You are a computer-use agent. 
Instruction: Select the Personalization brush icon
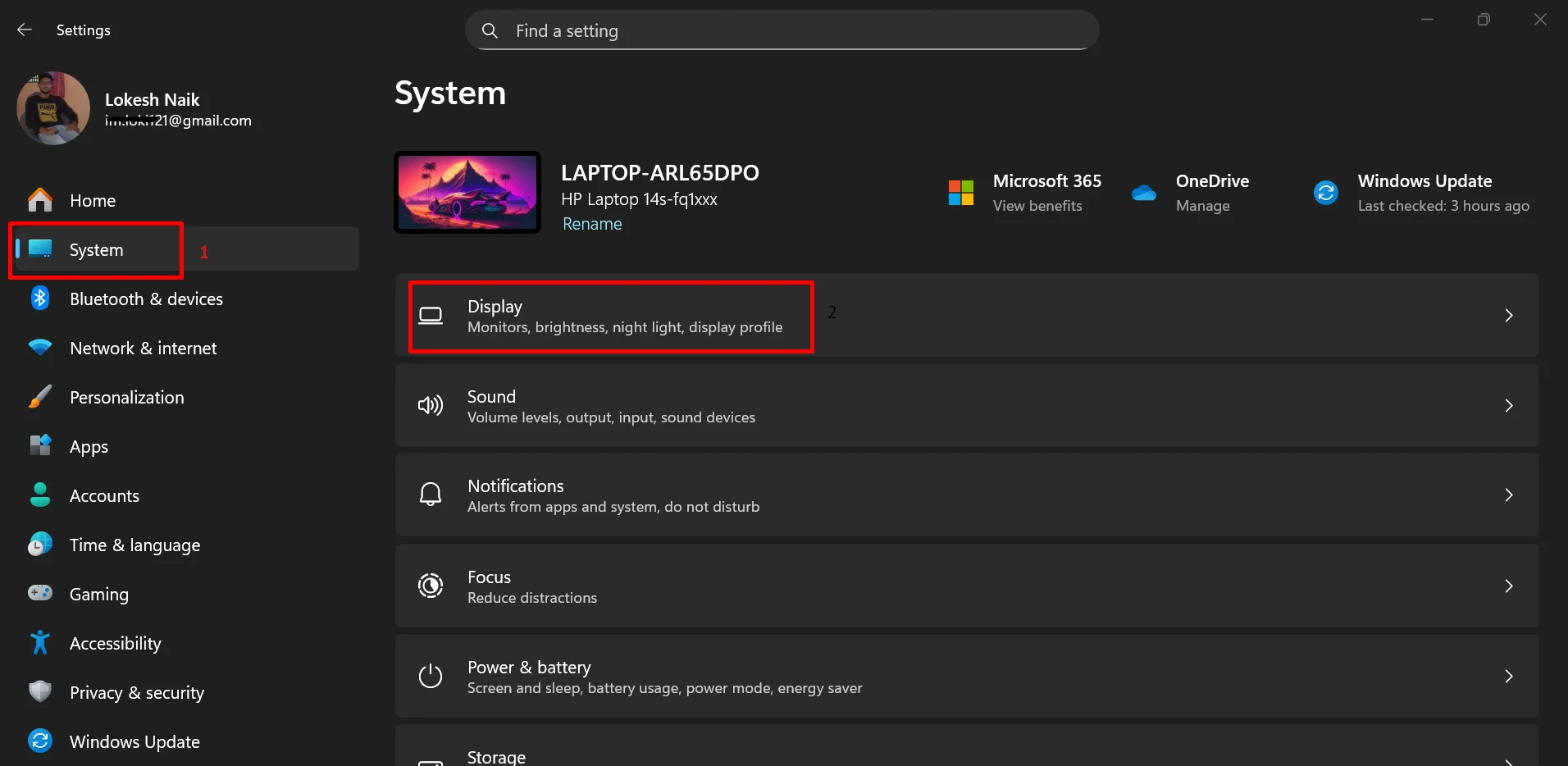(39, 397)
